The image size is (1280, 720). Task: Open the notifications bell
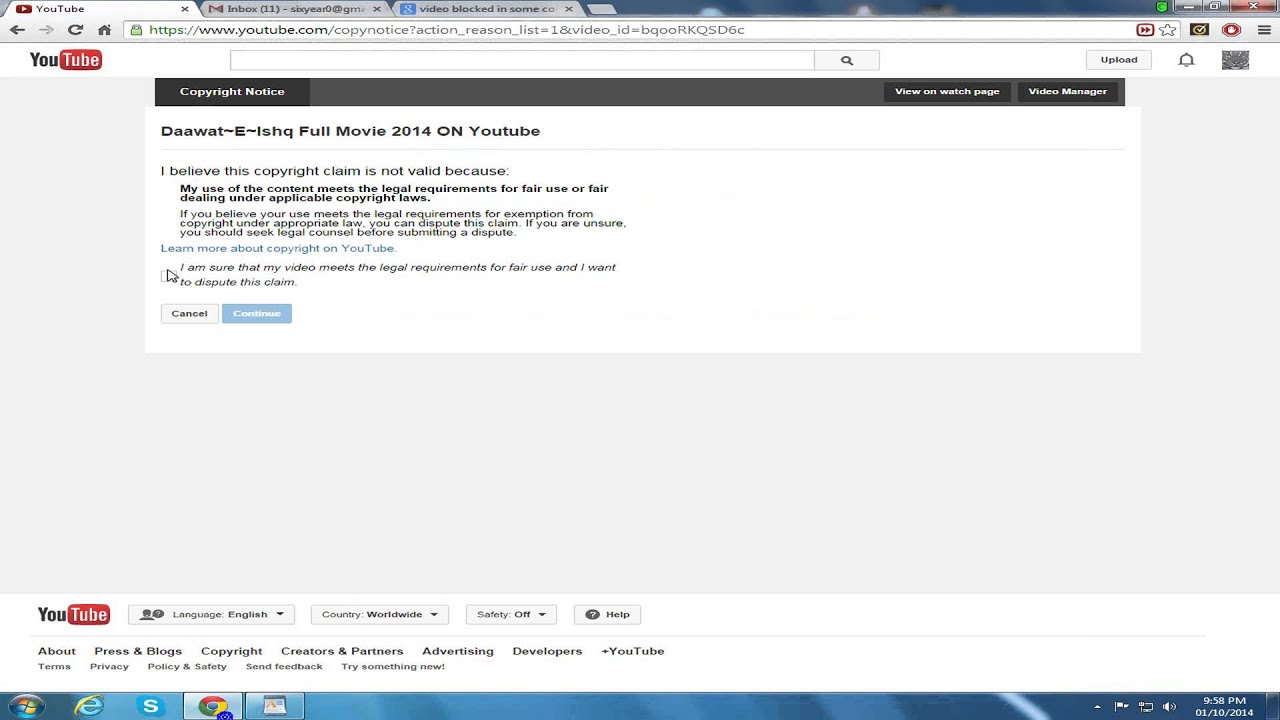pyautogui.click(x=1186, y=60)
